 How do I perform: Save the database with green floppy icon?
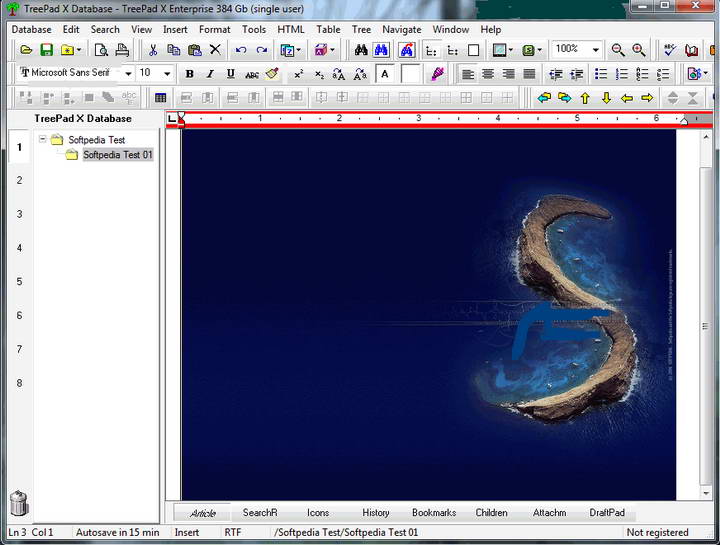46,50
